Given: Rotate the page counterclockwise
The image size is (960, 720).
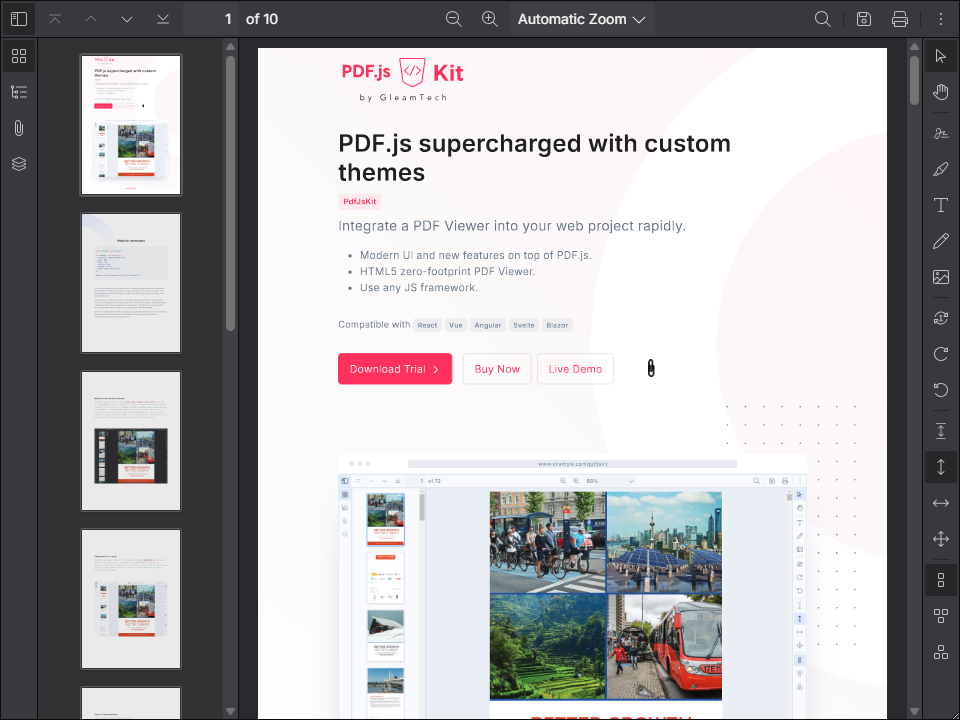Looking at the screenshot, I should pyautogui.click(x=941, y=390).
